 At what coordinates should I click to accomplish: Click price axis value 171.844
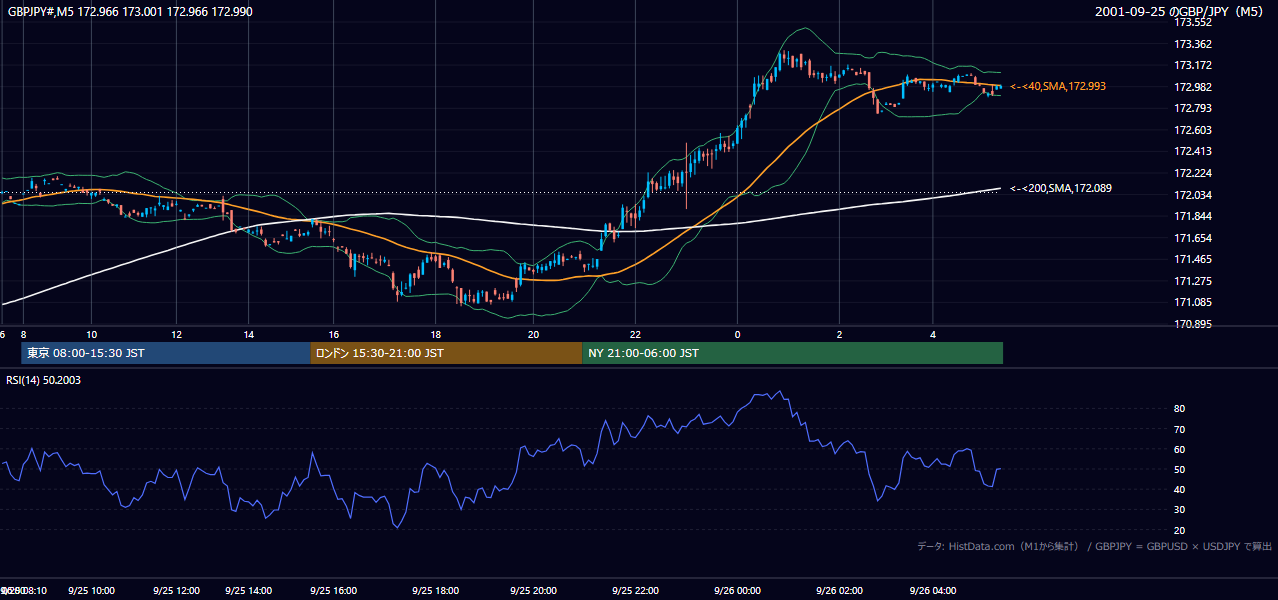[1192, 216]
